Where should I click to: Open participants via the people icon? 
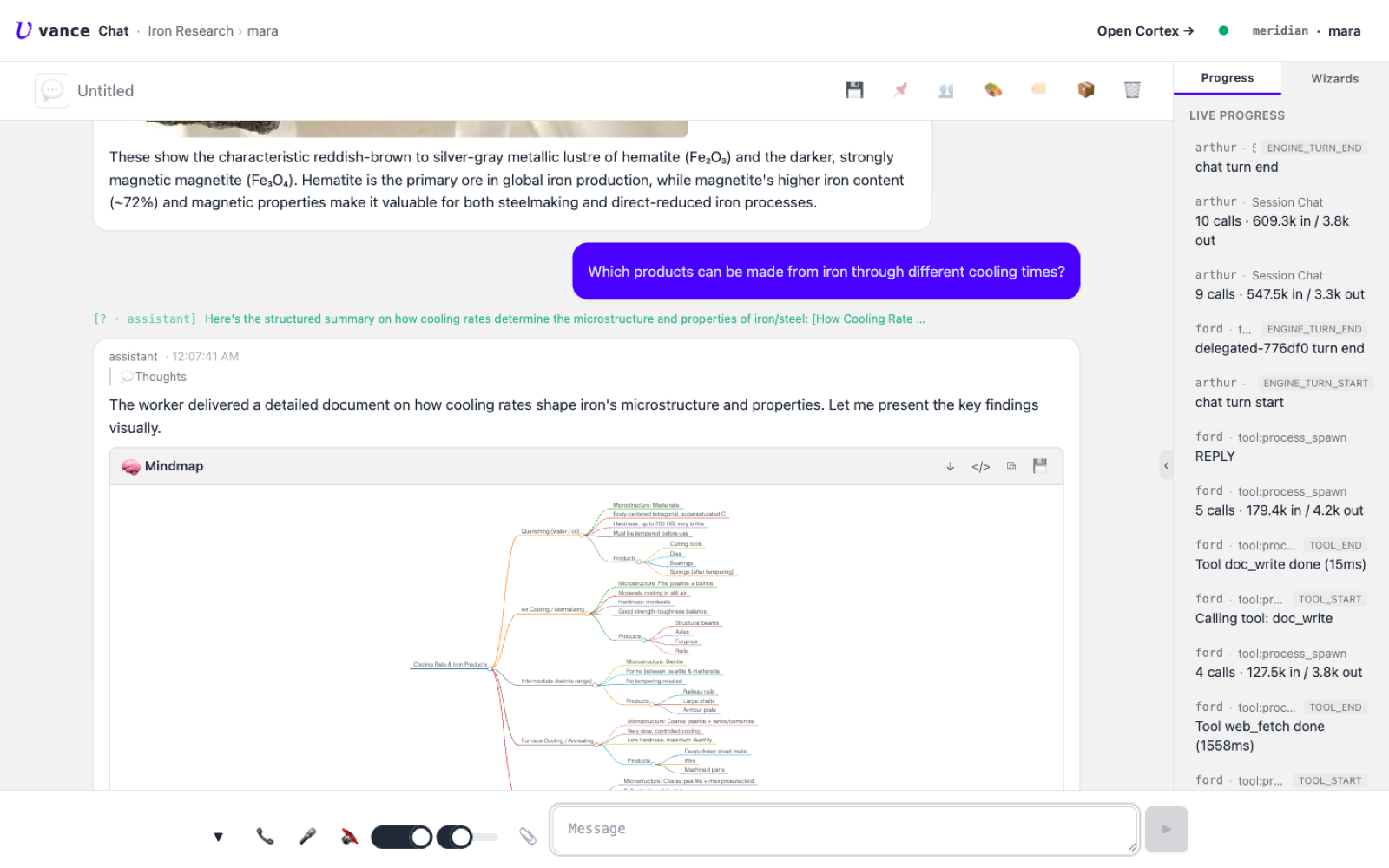click(946, 90)
